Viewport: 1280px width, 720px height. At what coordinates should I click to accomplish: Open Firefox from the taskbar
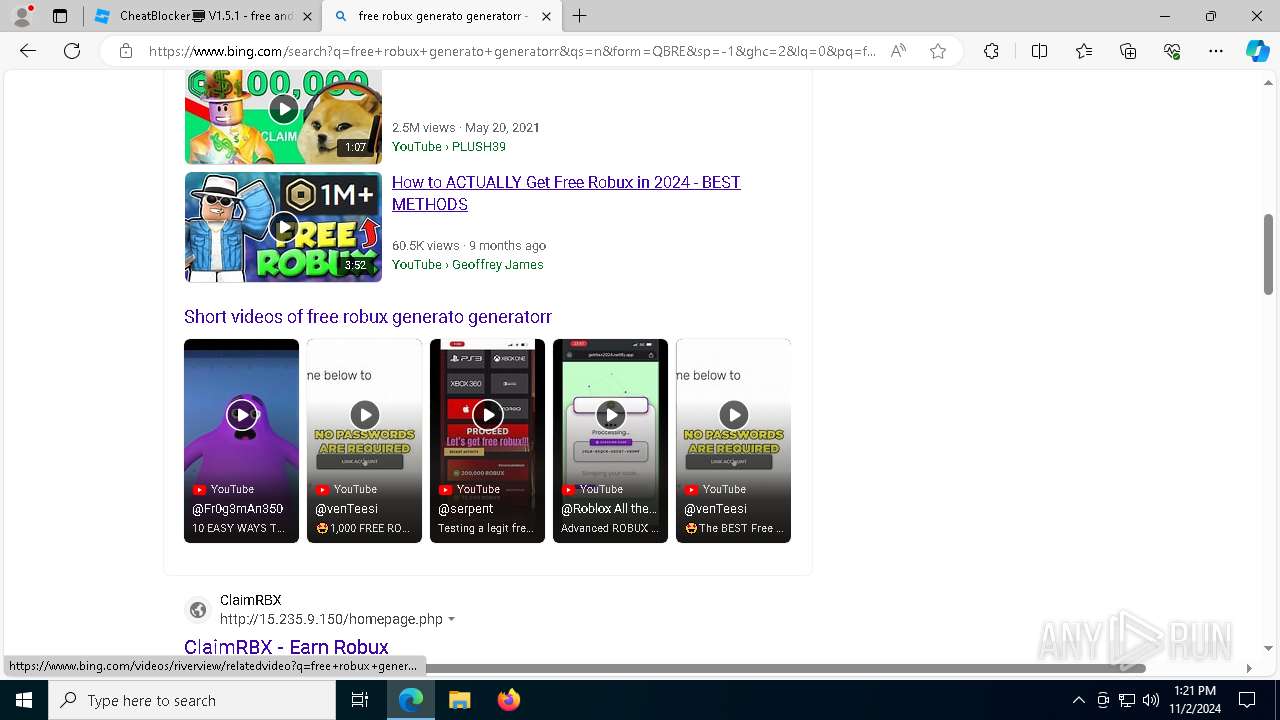(508, 700)
